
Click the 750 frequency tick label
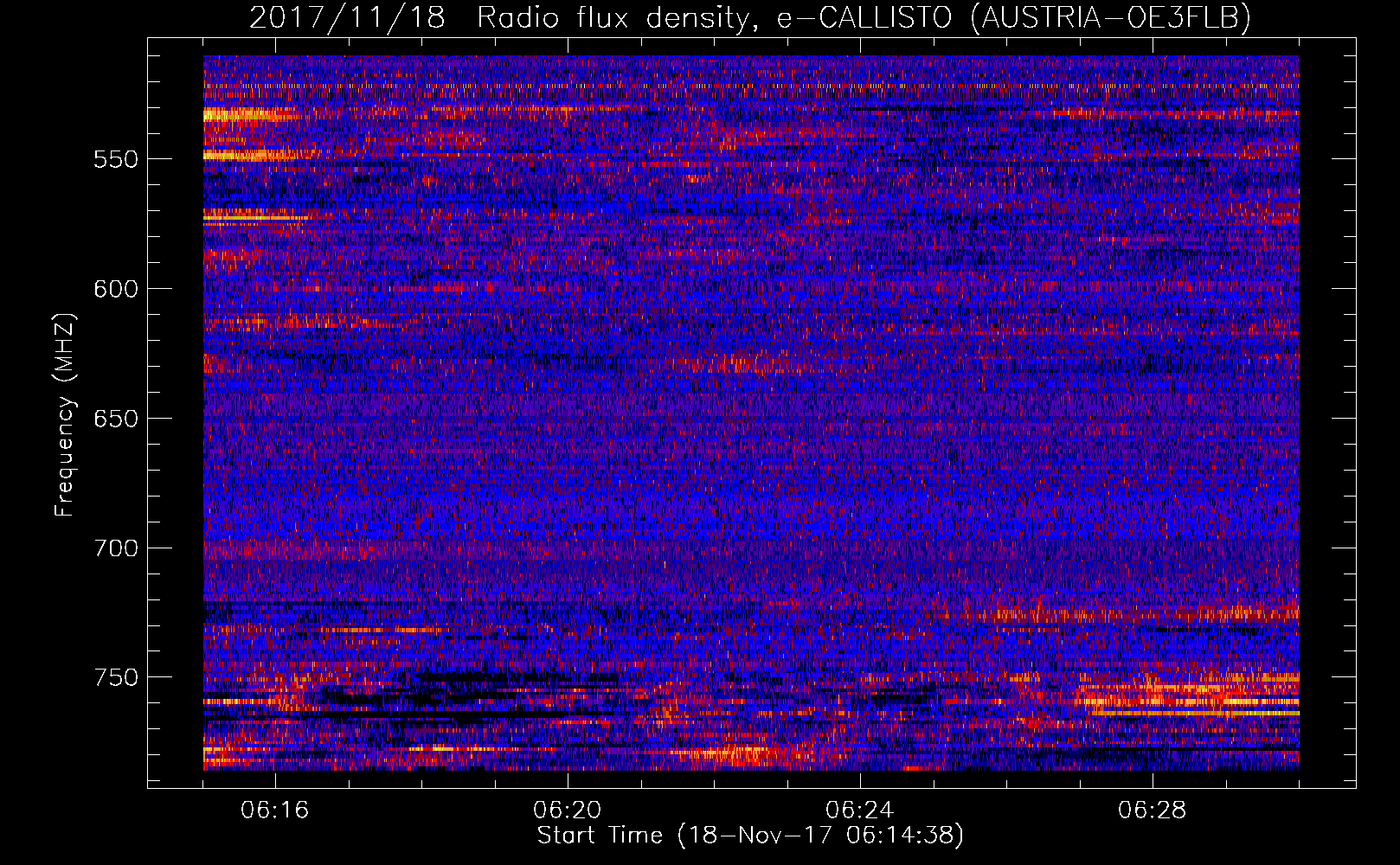(116, 677)
